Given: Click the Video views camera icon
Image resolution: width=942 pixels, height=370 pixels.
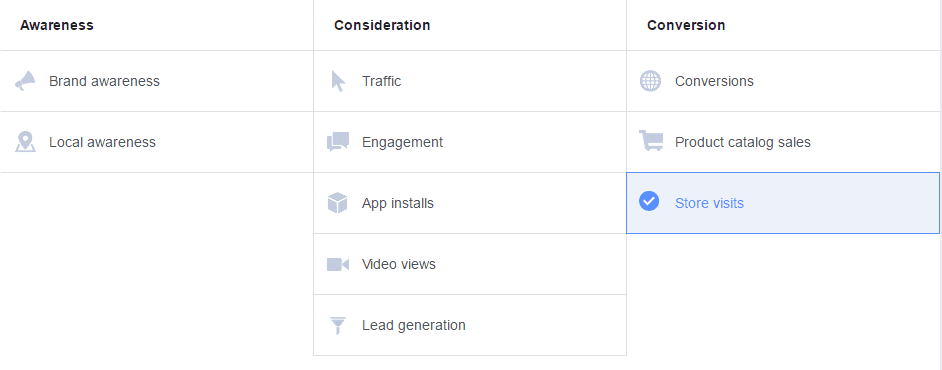Looking at the screenshot, I should tap(338, 264).
